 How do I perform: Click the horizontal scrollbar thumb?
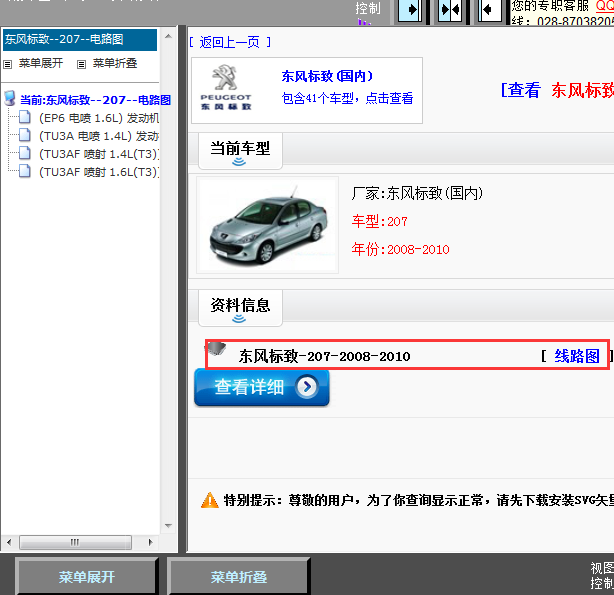click(75, 543)
